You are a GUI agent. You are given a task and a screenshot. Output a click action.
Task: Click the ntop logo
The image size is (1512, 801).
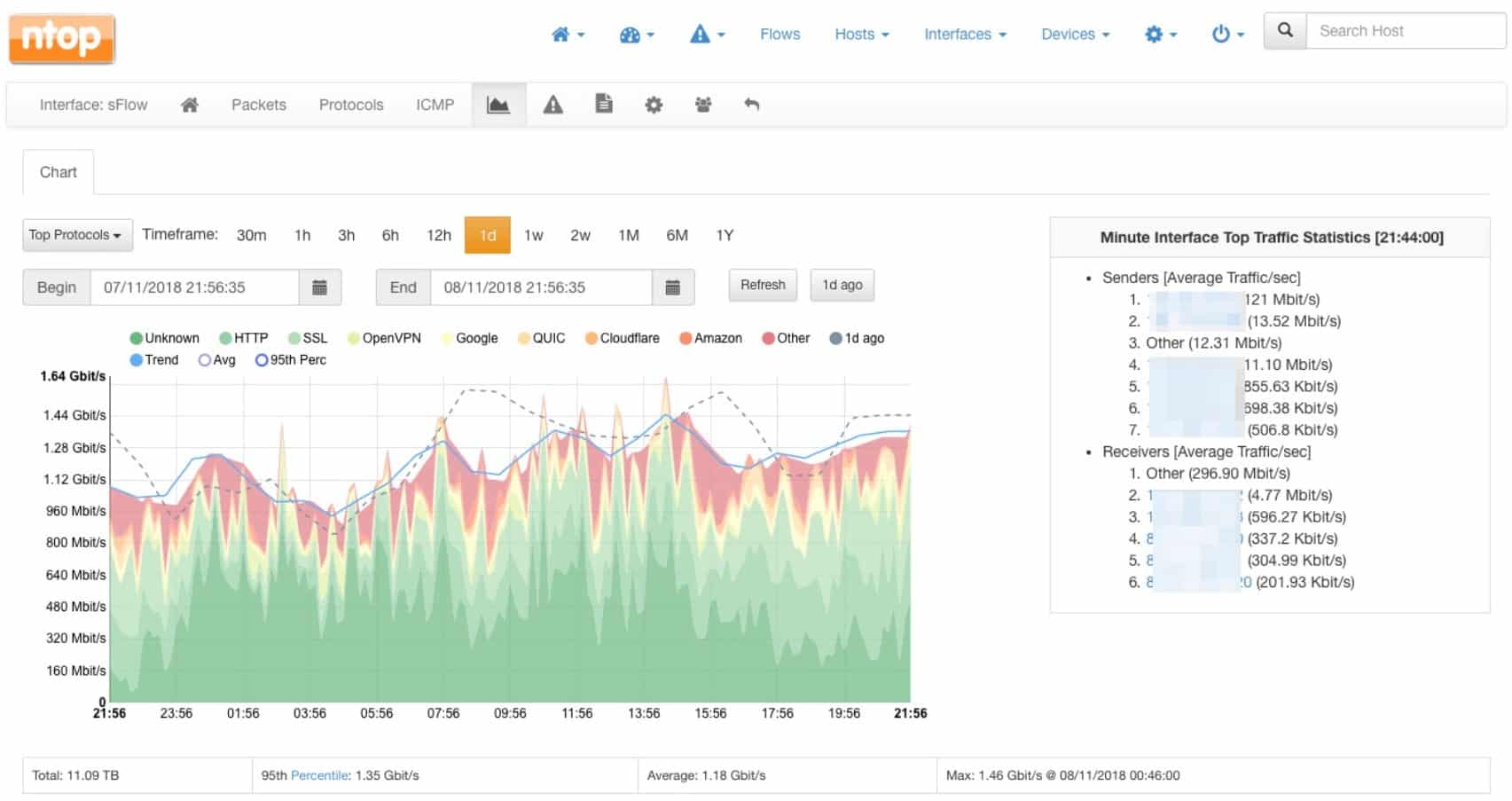point(61,38)
